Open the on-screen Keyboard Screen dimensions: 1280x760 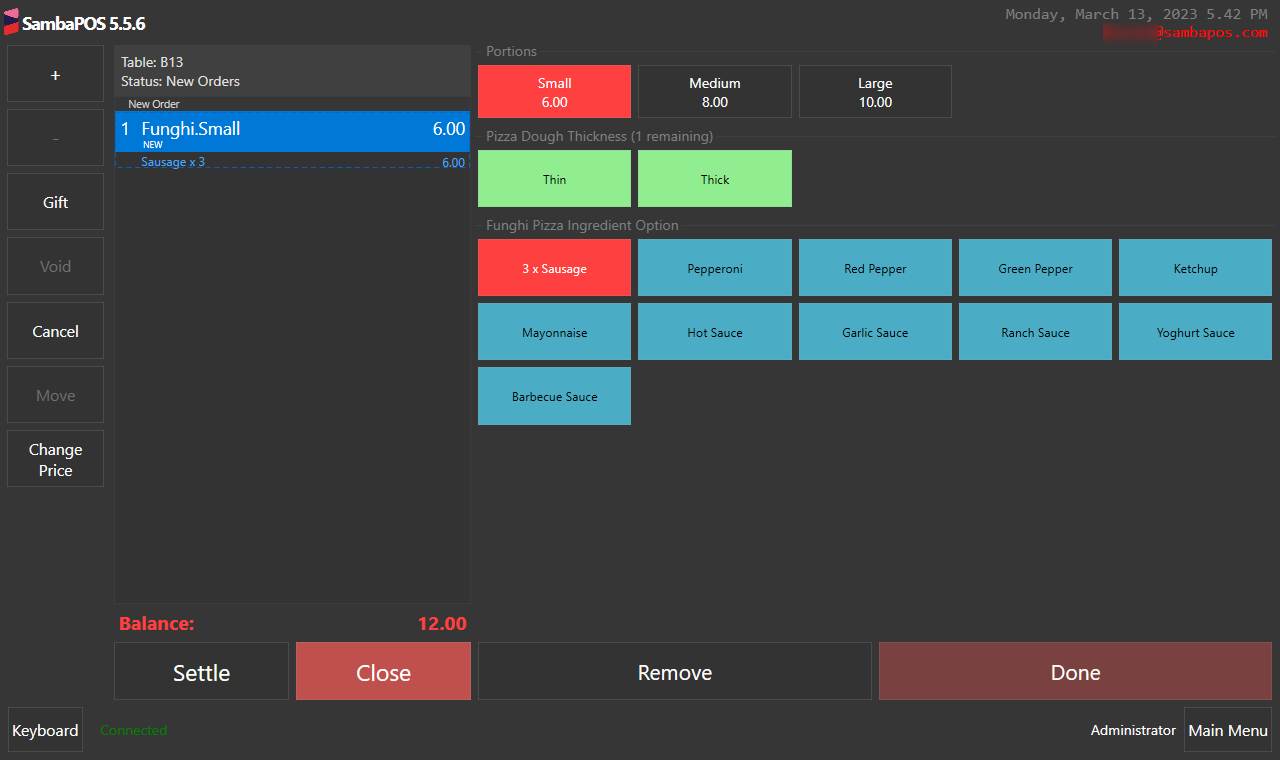(45, 730)
